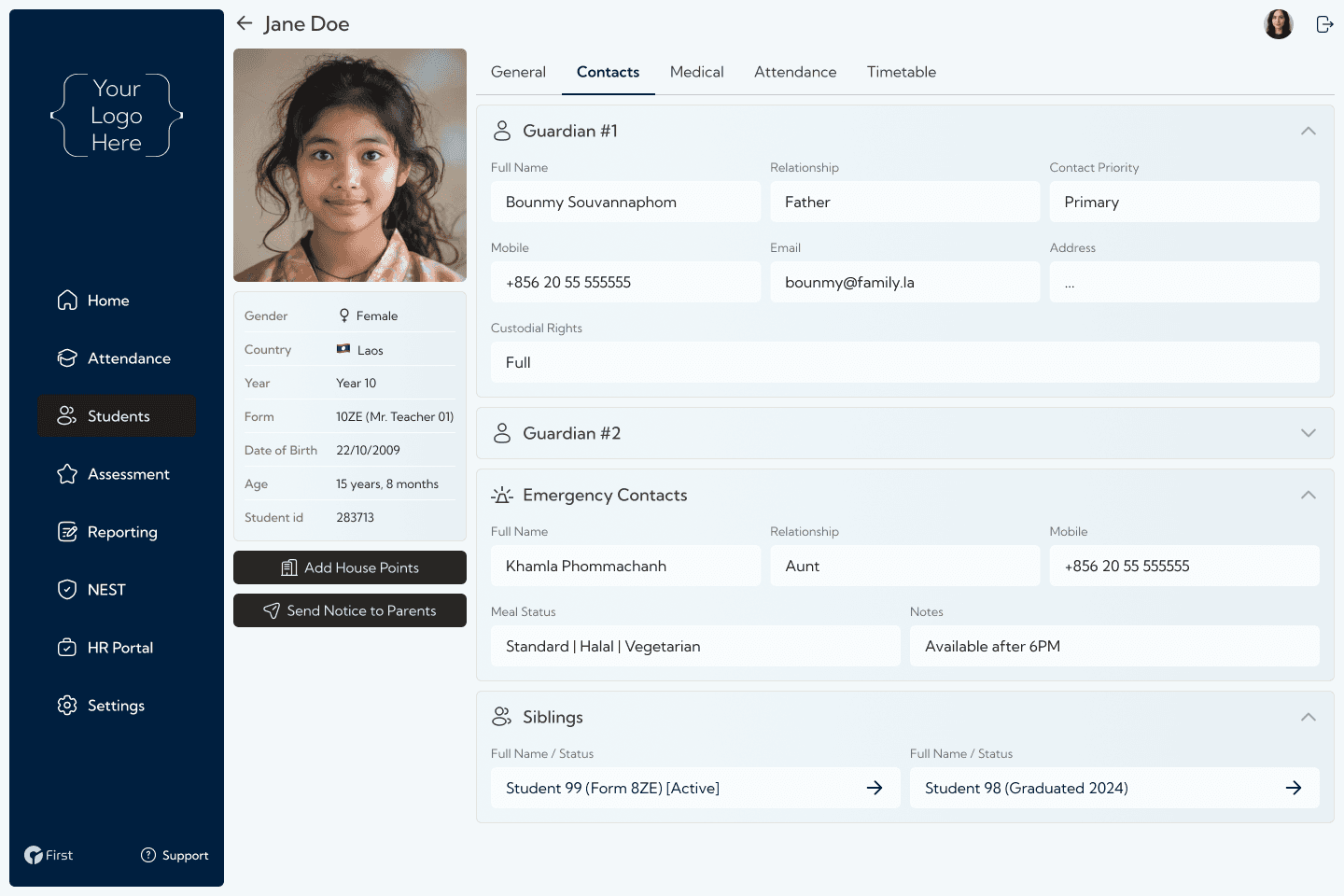Click the First logo in sidebar footer

point(49,855)
